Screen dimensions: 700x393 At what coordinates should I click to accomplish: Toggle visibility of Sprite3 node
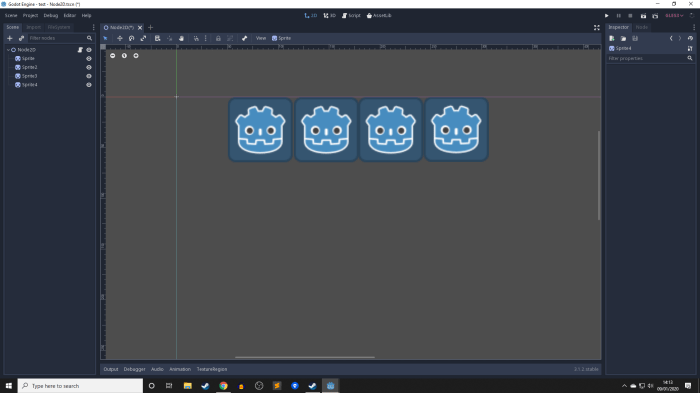[89, 76]
